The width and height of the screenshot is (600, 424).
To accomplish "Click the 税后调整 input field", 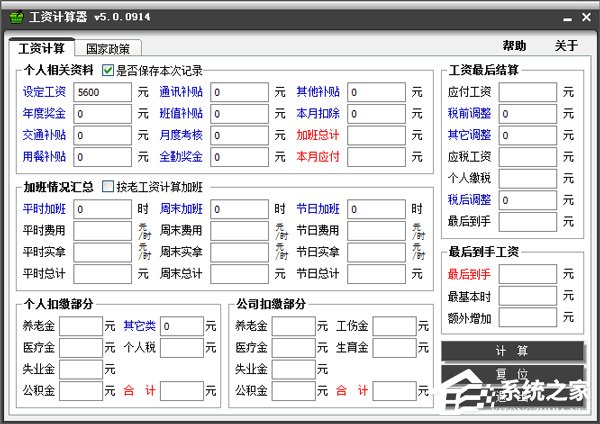I will click(528, 201).
